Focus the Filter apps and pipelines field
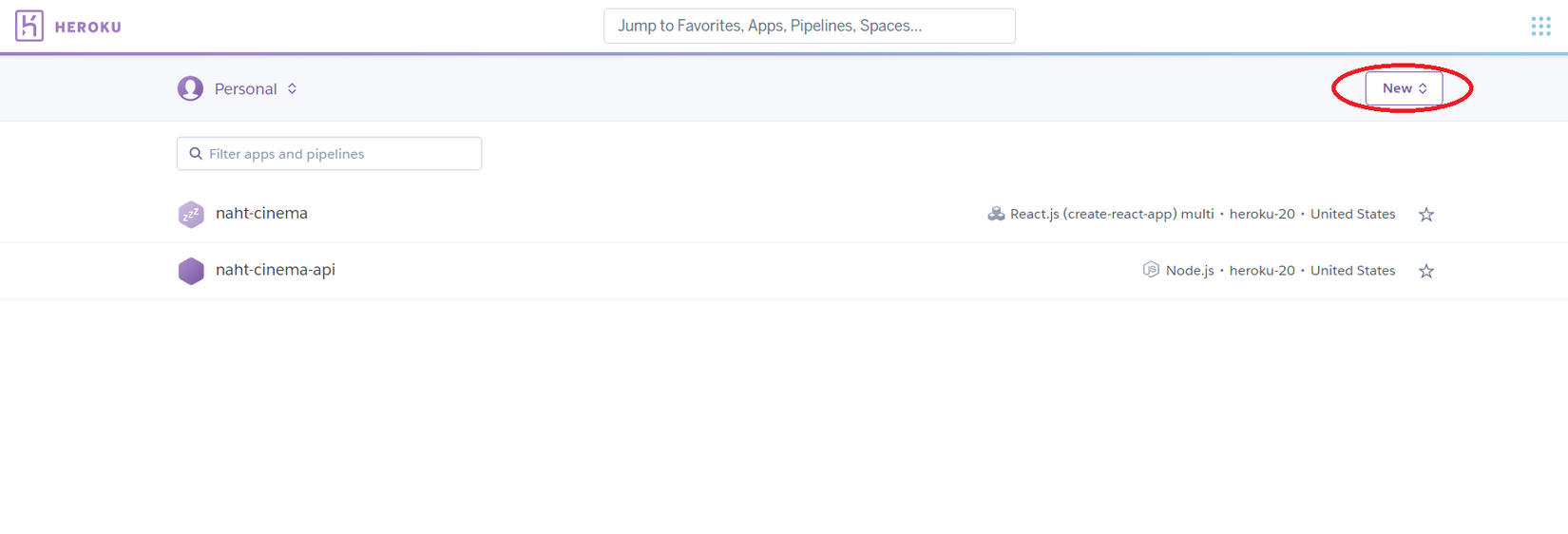Viewport: 1568px width, 534px height. tap(329, 154)
